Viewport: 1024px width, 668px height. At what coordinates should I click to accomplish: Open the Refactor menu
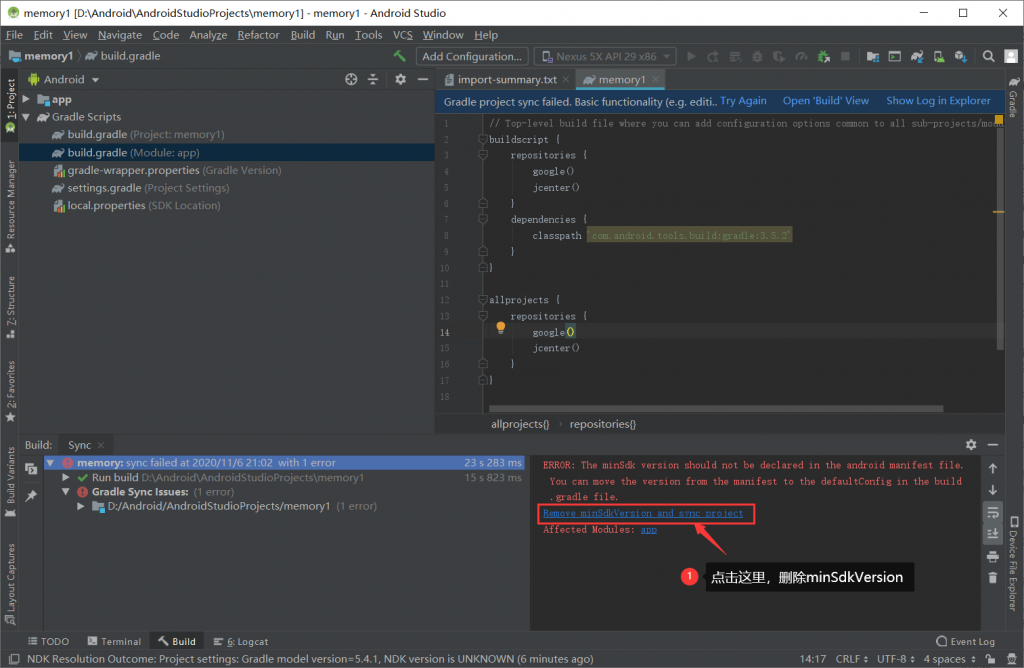tap(258, 35)
